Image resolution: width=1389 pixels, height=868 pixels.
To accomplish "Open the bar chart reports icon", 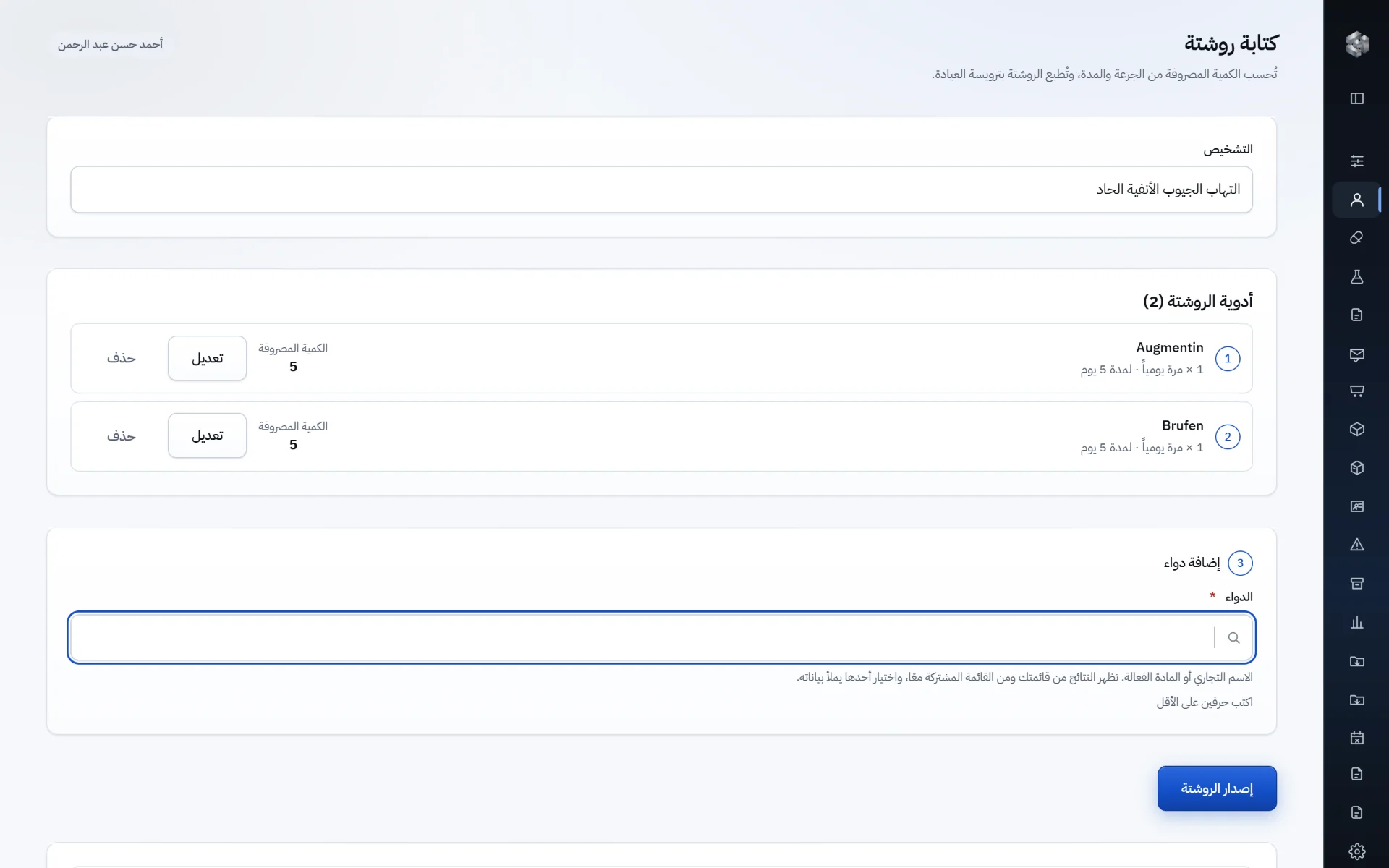I will click(1356, 622).
